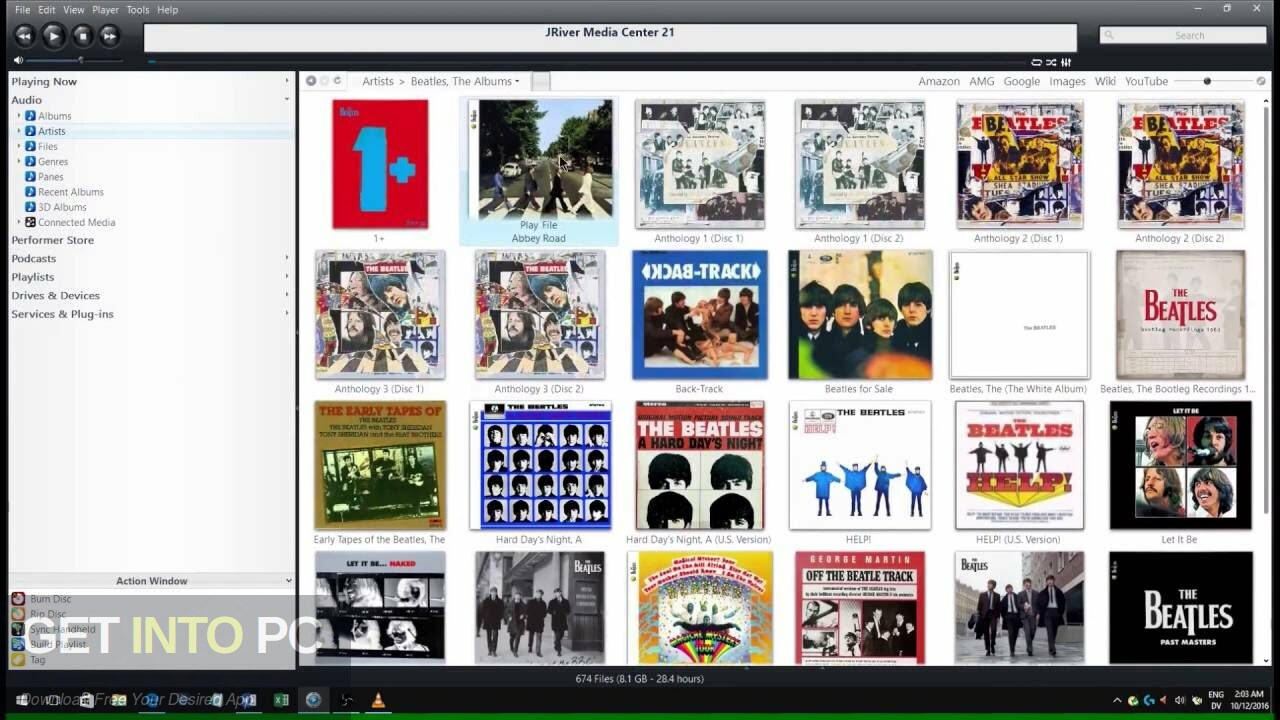
Task: Adjust the volume slider handle
Action: pyautogui.click(x=81, y=60)
